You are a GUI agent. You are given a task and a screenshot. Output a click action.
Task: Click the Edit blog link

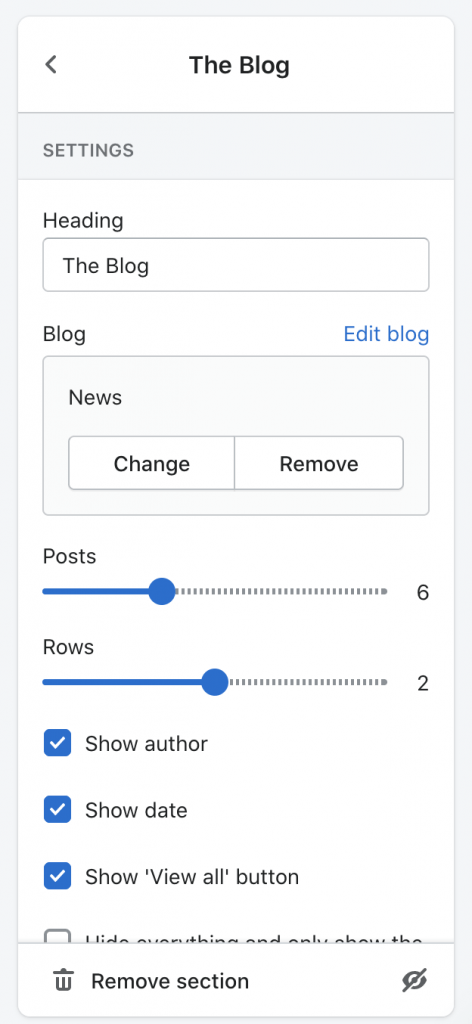coord(386,334)
